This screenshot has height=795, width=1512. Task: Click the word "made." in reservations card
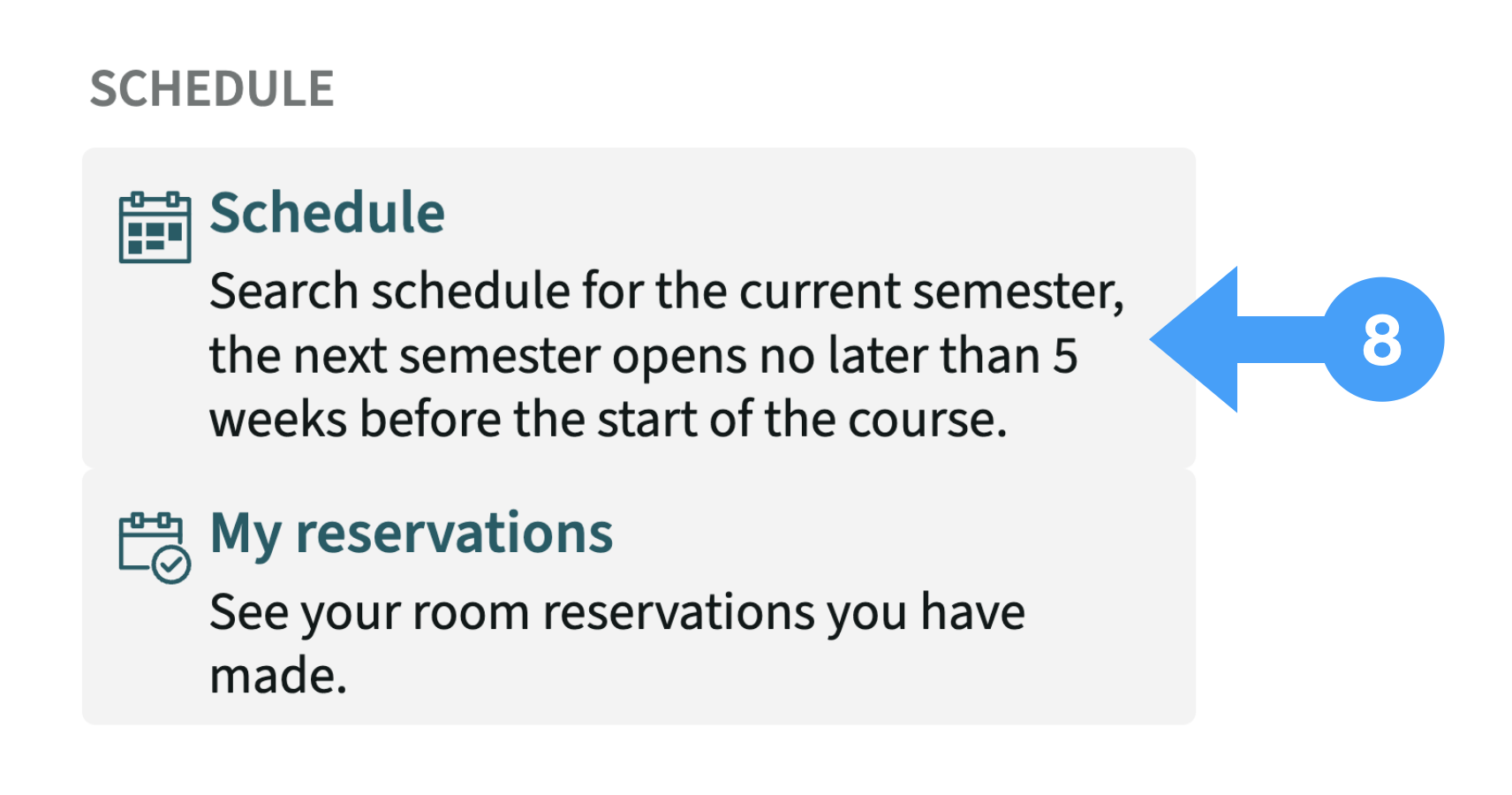tap(278, 677)
